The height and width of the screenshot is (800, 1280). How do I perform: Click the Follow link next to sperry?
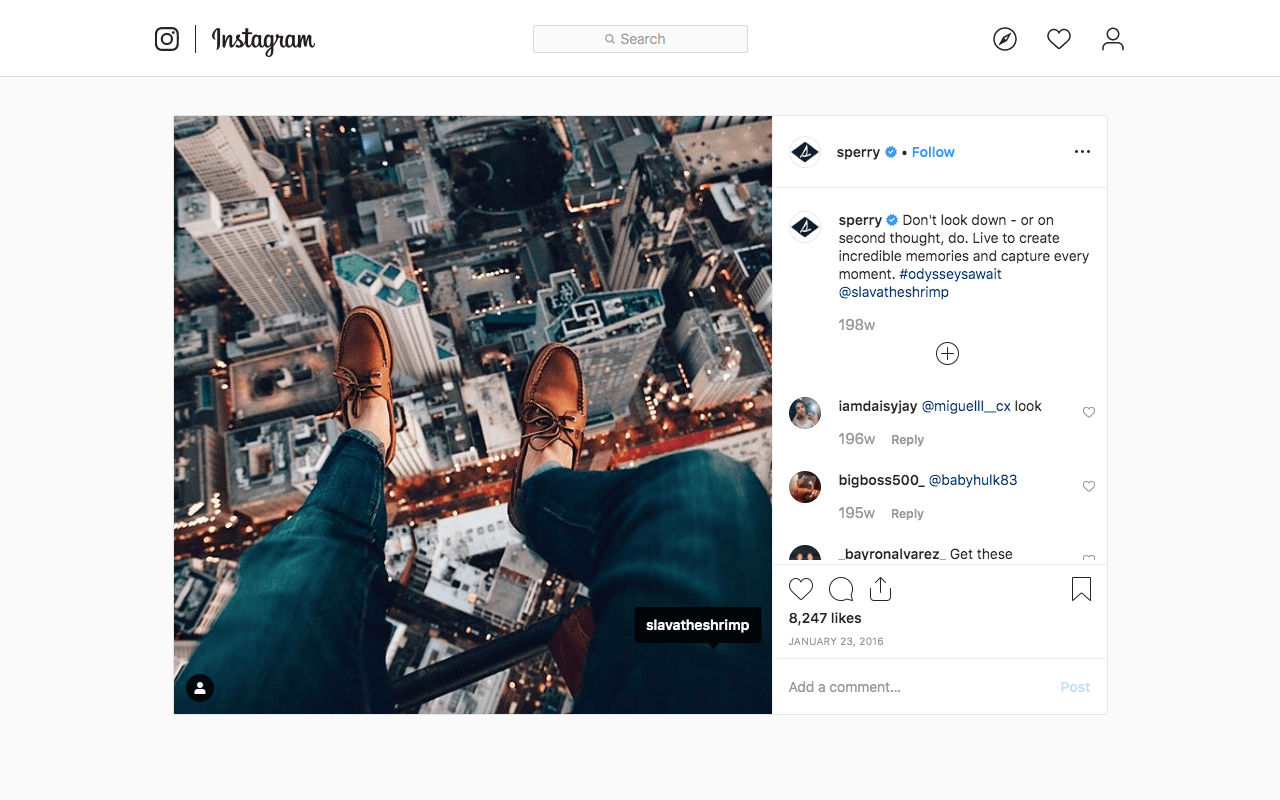click(x=933, y=152)
